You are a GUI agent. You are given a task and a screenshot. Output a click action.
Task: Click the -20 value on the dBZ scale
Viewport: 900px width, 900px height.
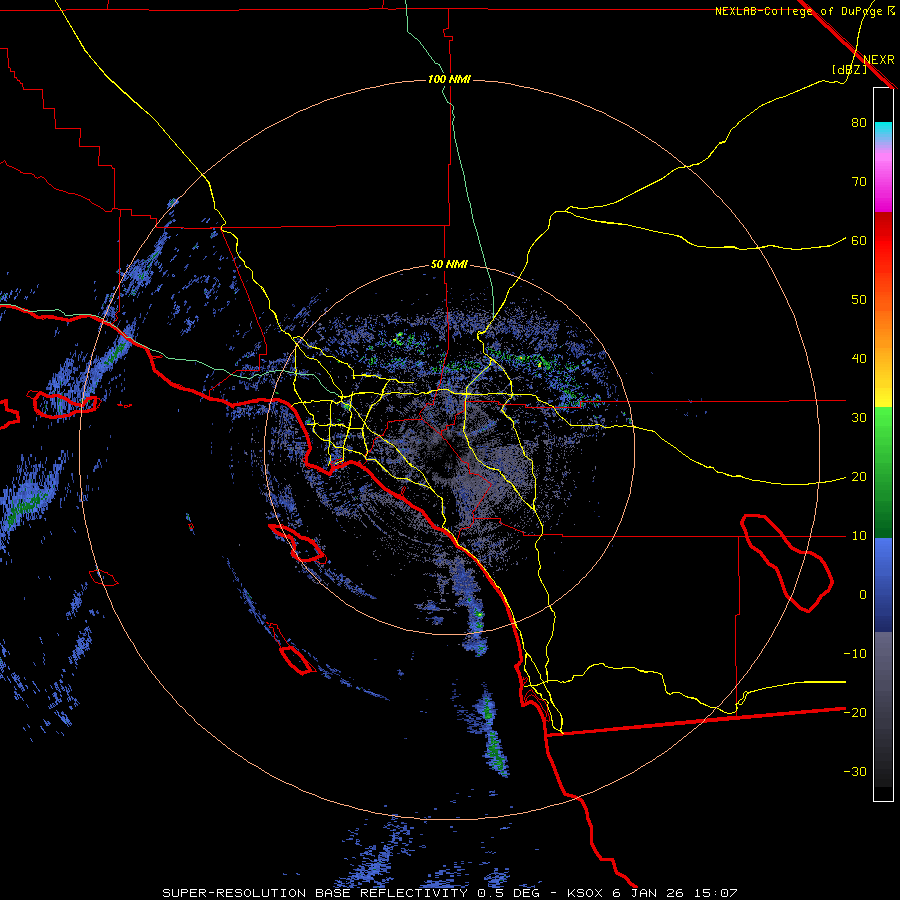click(x=855, y=713)
